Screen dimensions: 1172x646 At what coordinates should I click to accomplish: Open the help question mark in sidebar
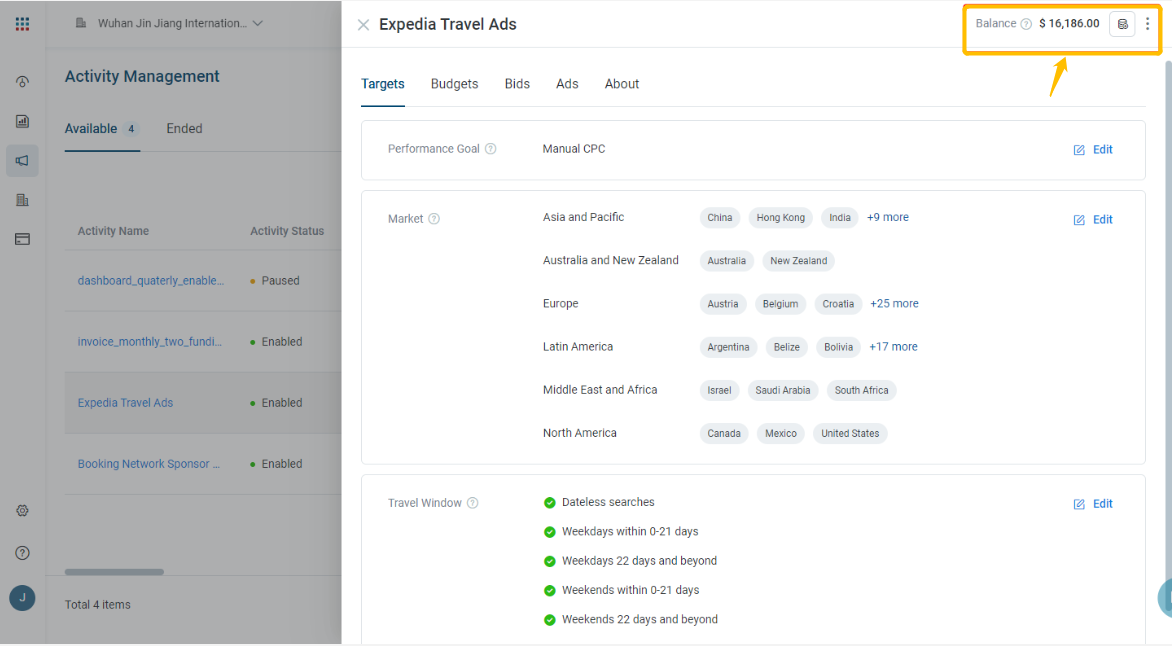[22, 553]
